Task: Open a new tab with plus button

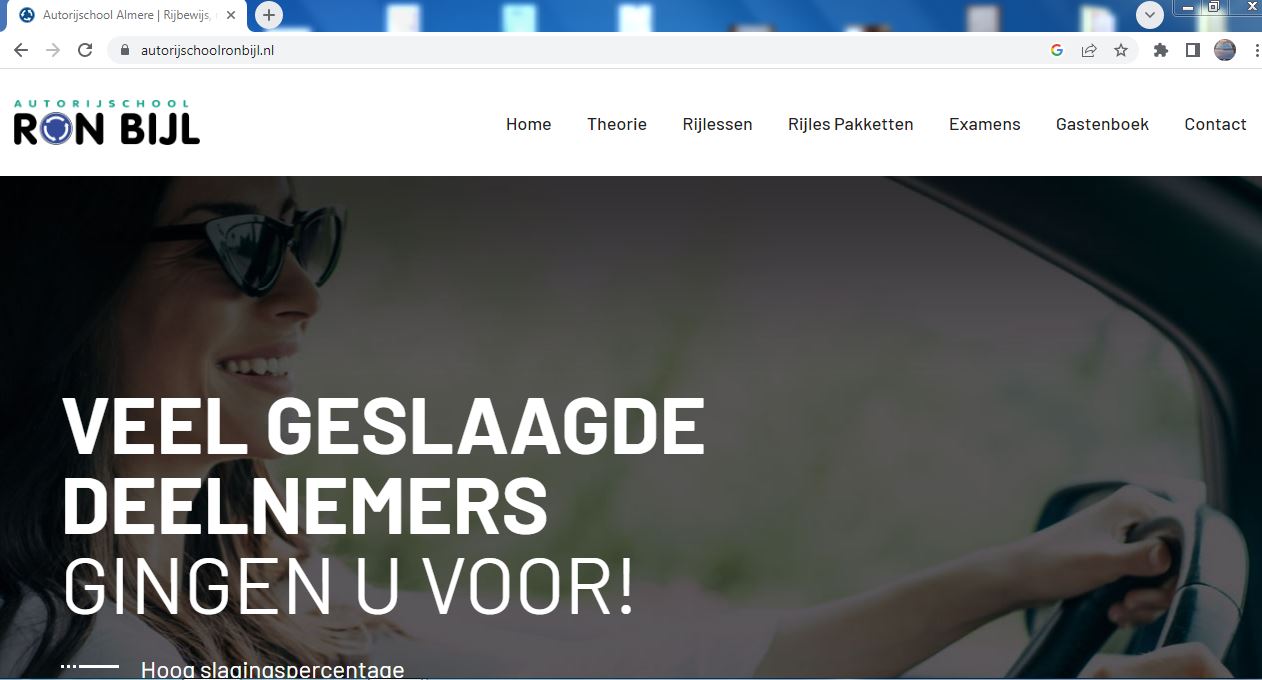Action: 268,15
